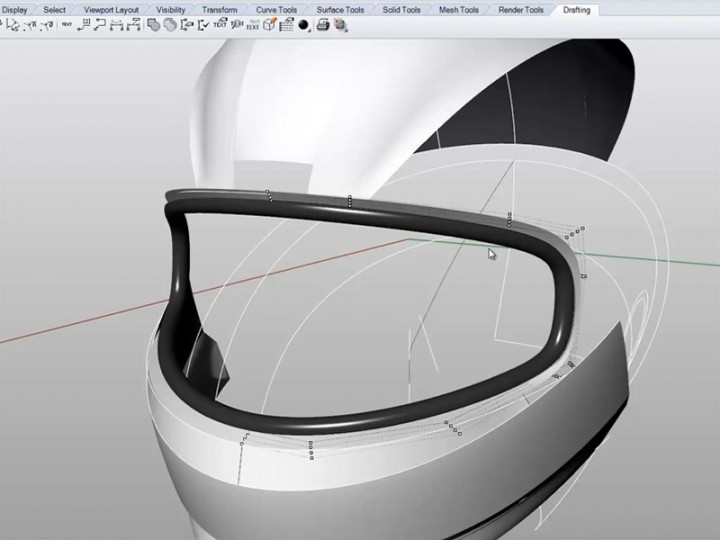Click the black sphere icon

(303, 25)
